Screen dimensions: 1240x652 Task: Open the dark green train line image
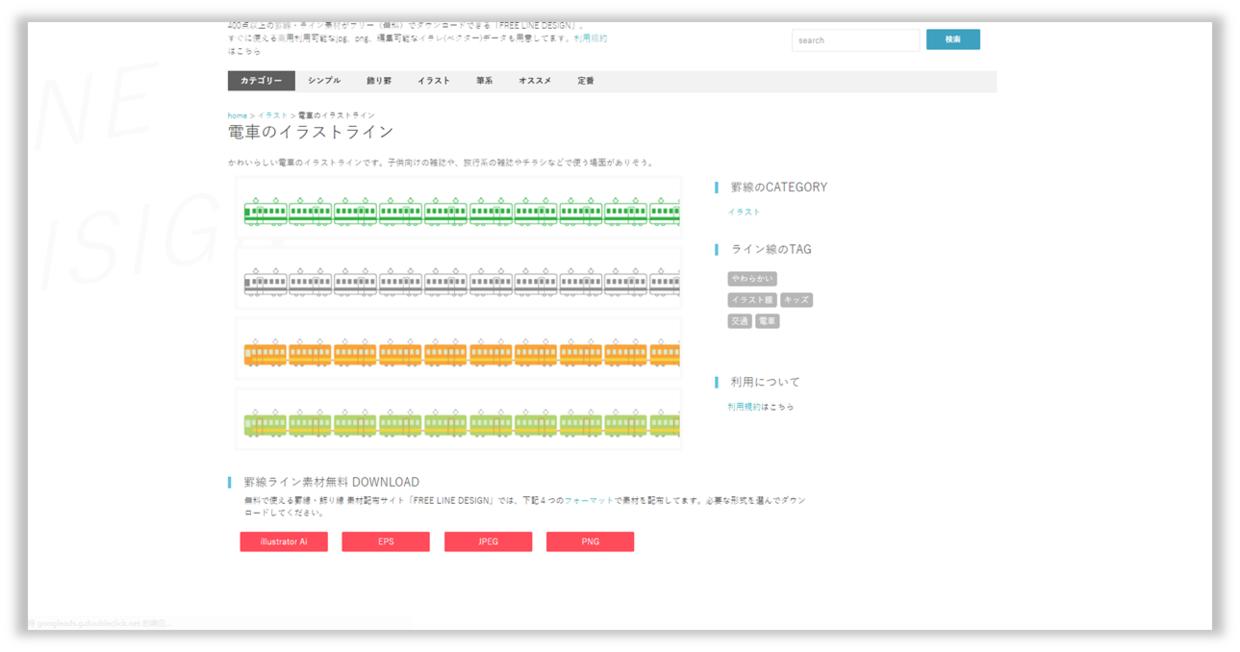[x=460, y=210]
